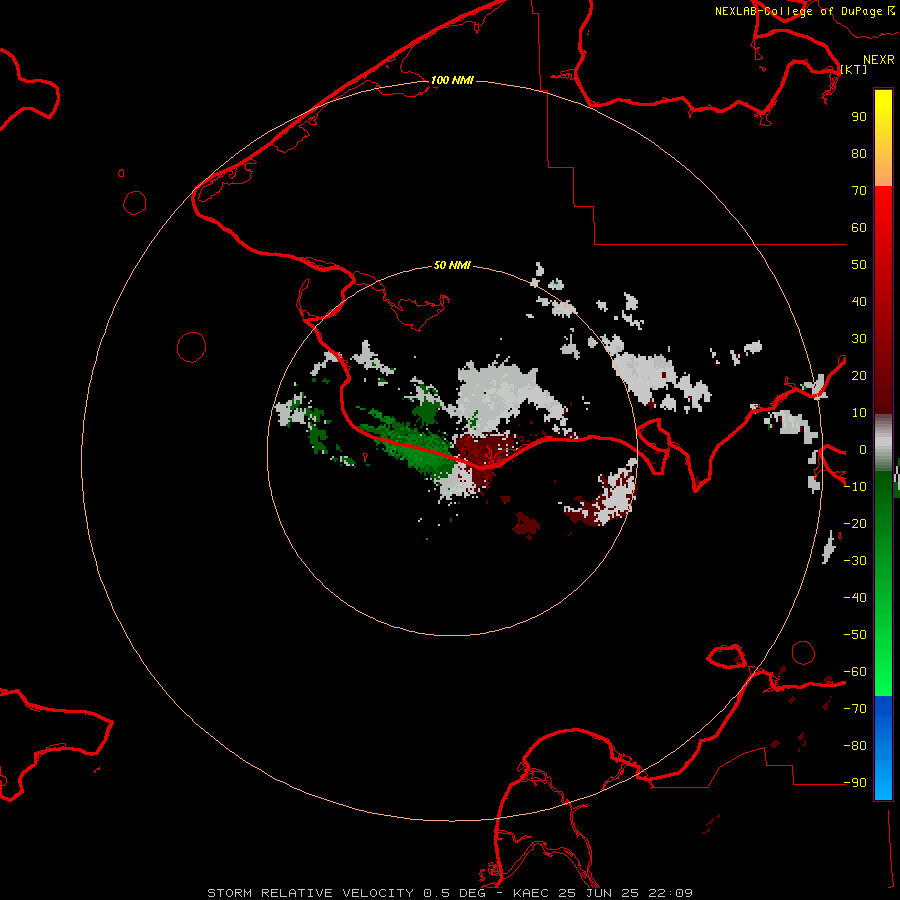The image size is (900, 900).
Task: Click the 10 value on velocity scale
Action: coord(859,413)
